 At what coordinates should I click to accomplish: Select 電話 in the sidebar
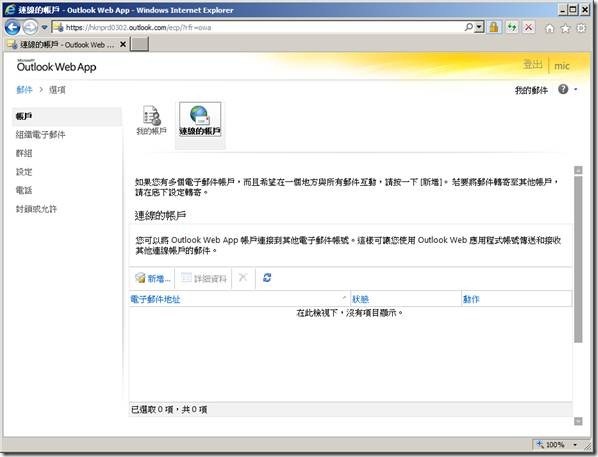click(x=24, y=190)
